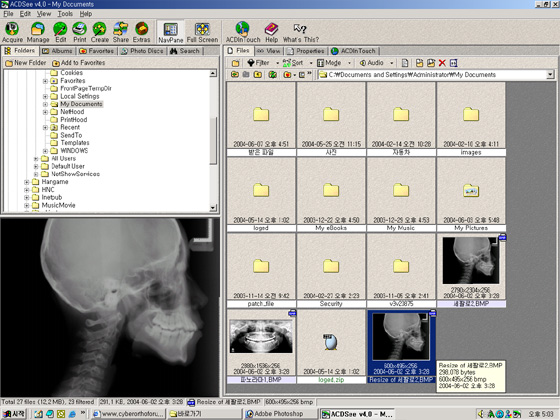Open the File menu

pos(8,14)
